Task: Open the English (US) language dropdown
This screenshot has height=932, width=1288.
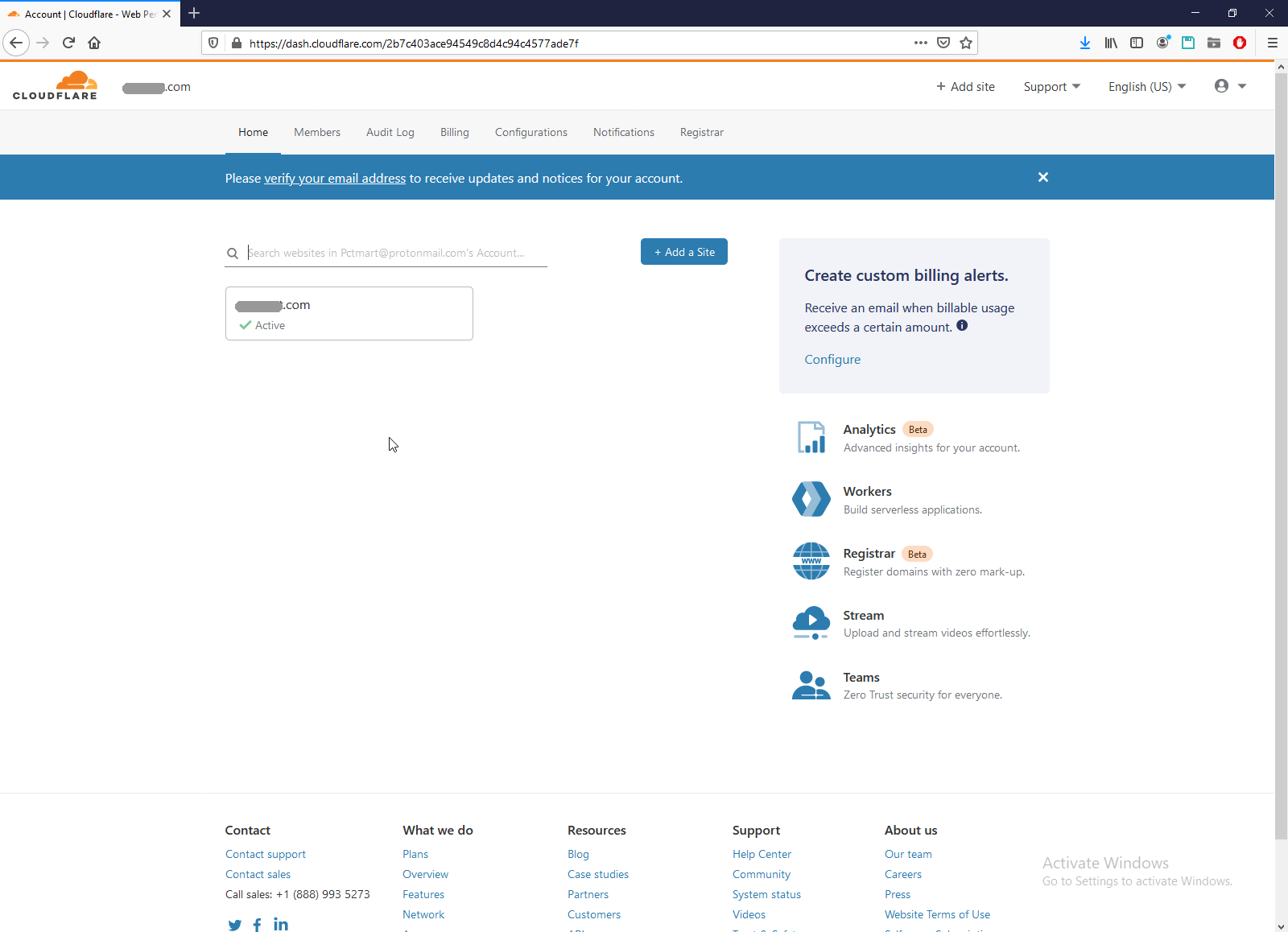Action: point(1147,87)
